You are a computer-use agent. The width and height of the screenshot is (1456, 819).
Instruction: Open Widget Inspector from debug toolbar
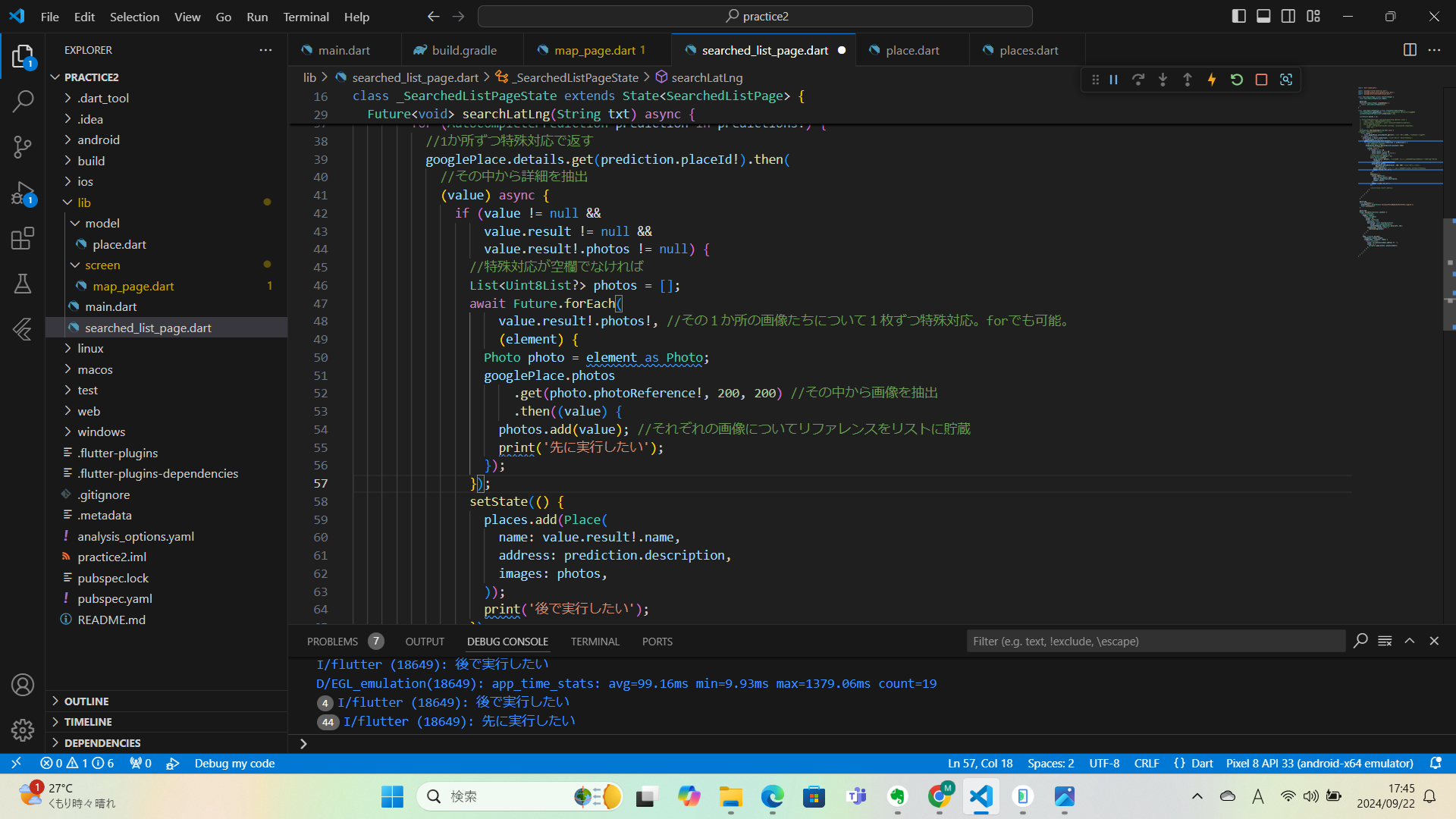coord(1286,80)
